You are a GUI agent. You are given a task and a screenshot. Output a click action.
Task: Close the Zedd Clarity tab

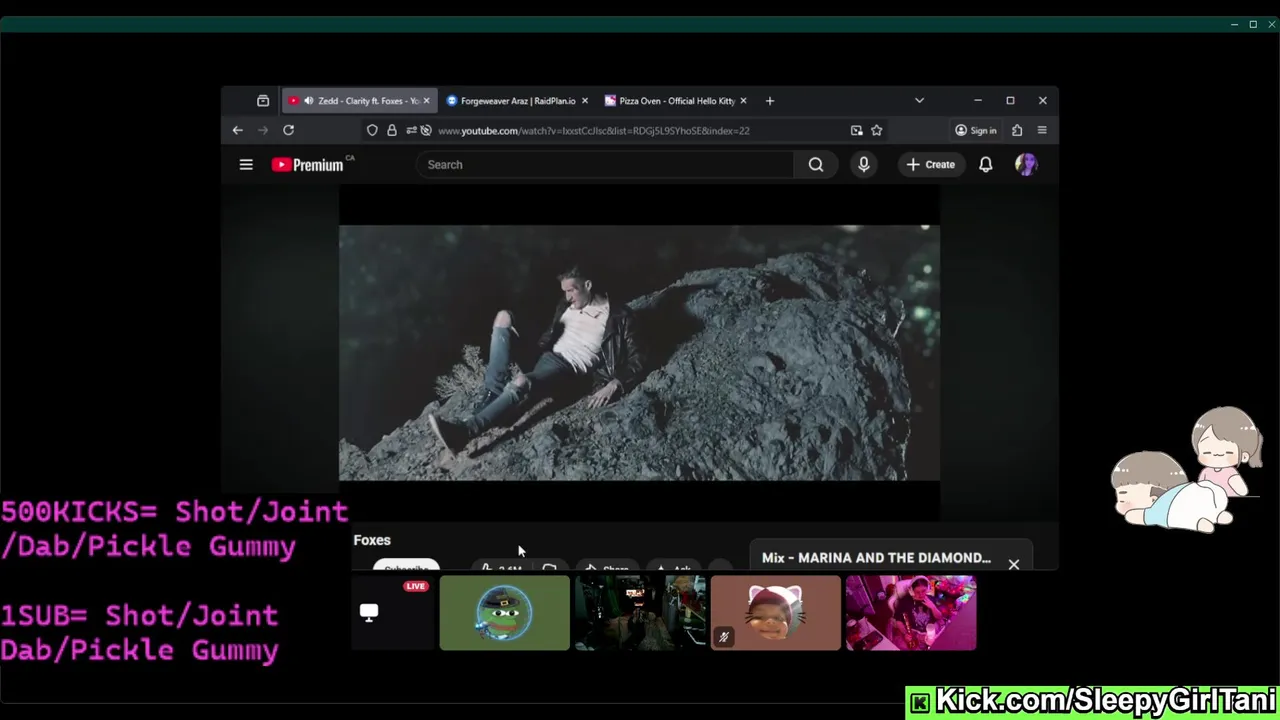click(426, 101)
